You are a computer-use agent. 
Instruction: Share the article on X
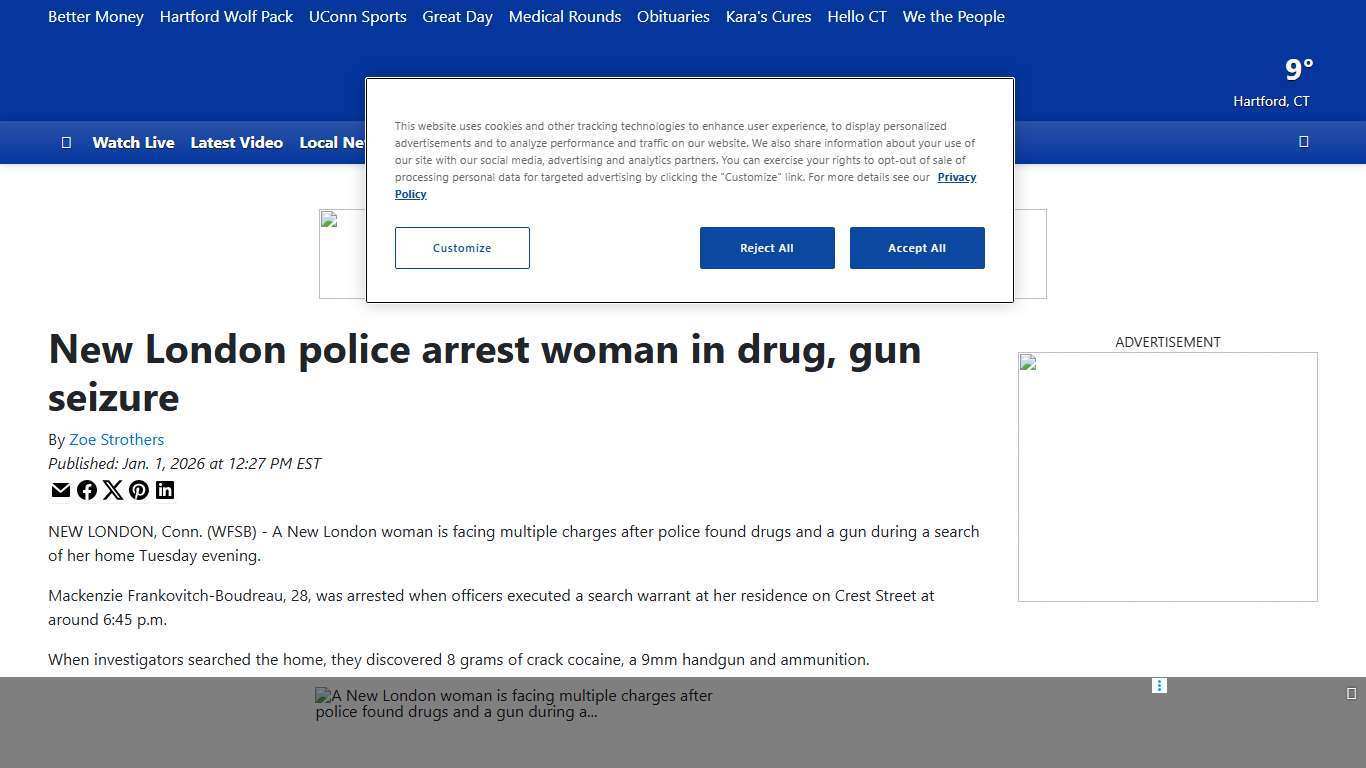tap(113, 490)
